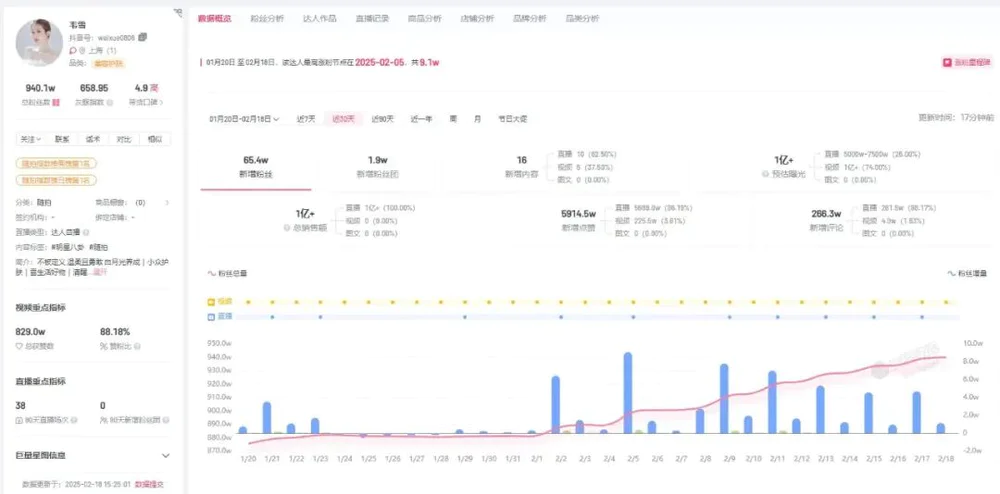Click the info icon beside 赞粉比
The width and height of the screenshot is (1000, 494).
(x=137, y=346)
